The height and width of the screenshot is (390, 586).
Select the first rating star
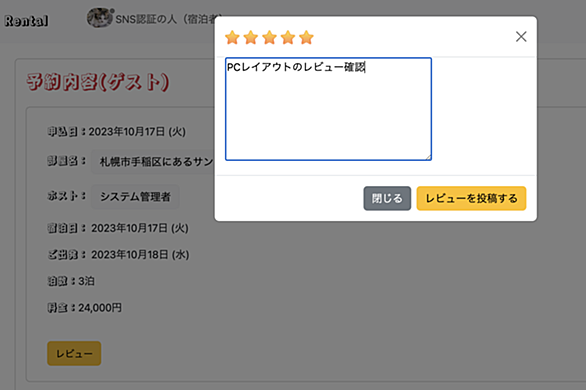pos(232,37)
